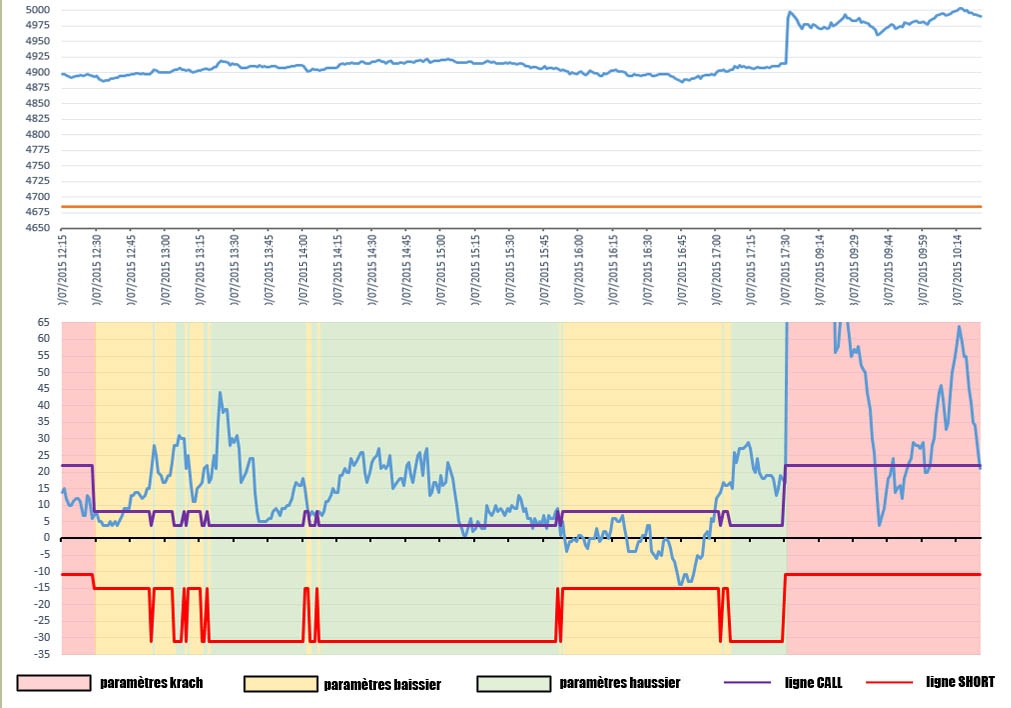Screen dimensions: 1011x708
Task: Click the 4900 value on the top y-axis
Action: click(x=37, y=72)
